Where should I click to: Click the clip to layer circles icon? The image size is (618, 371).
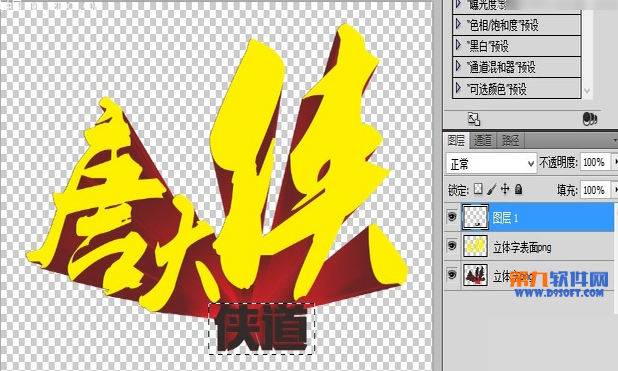[x=590, y=118]
